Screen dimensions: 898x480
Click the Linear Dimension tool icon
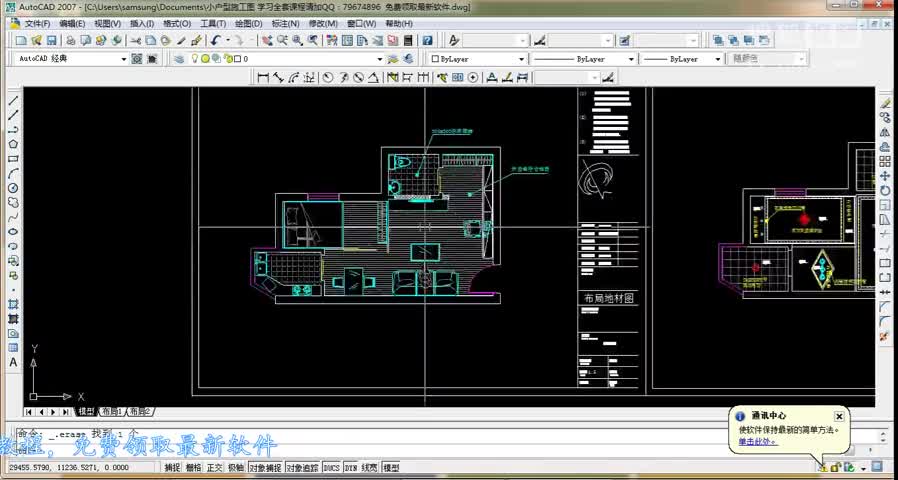(263, 77)
